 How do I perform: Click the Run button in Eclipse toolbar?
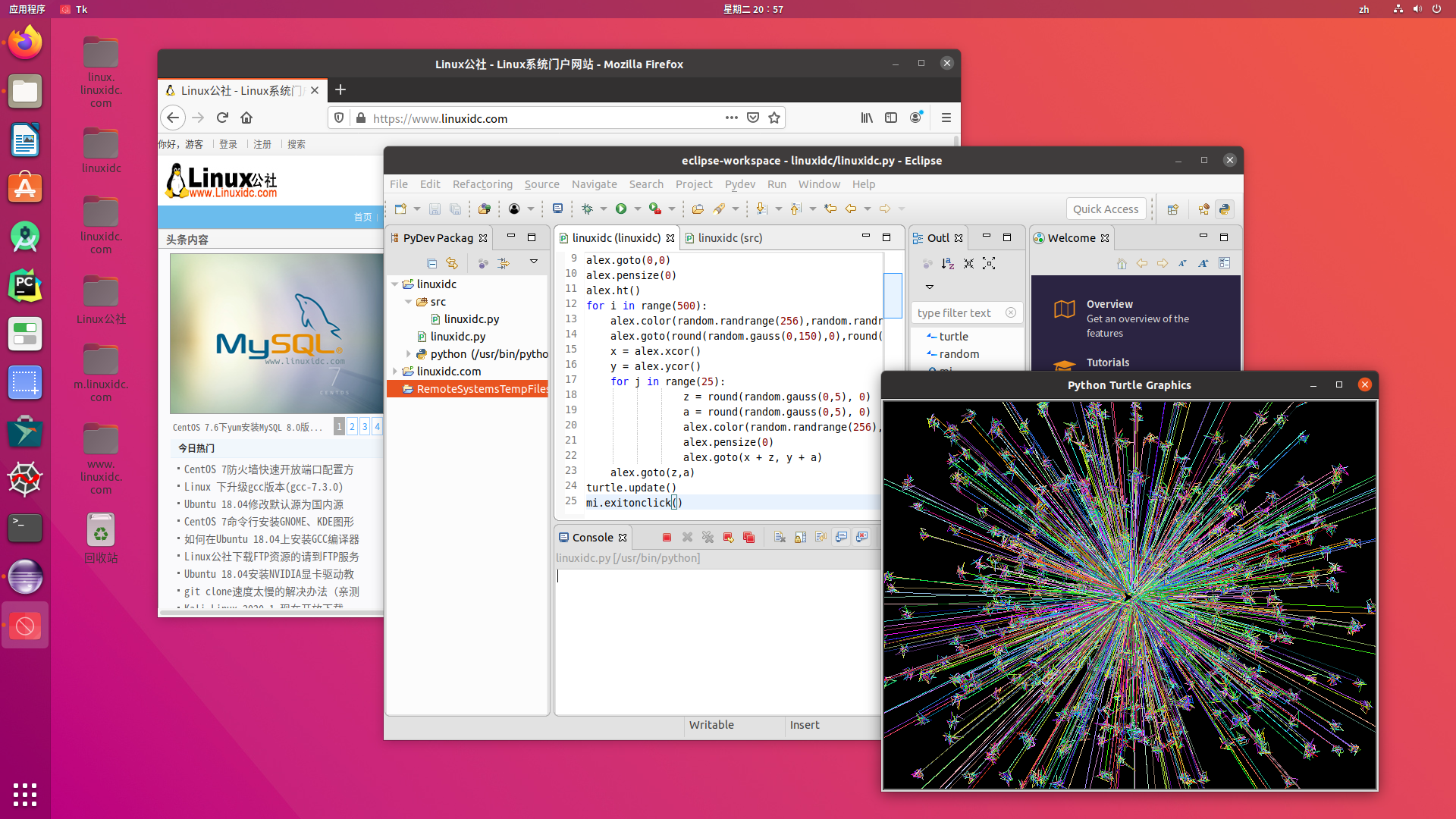[621, 209]
